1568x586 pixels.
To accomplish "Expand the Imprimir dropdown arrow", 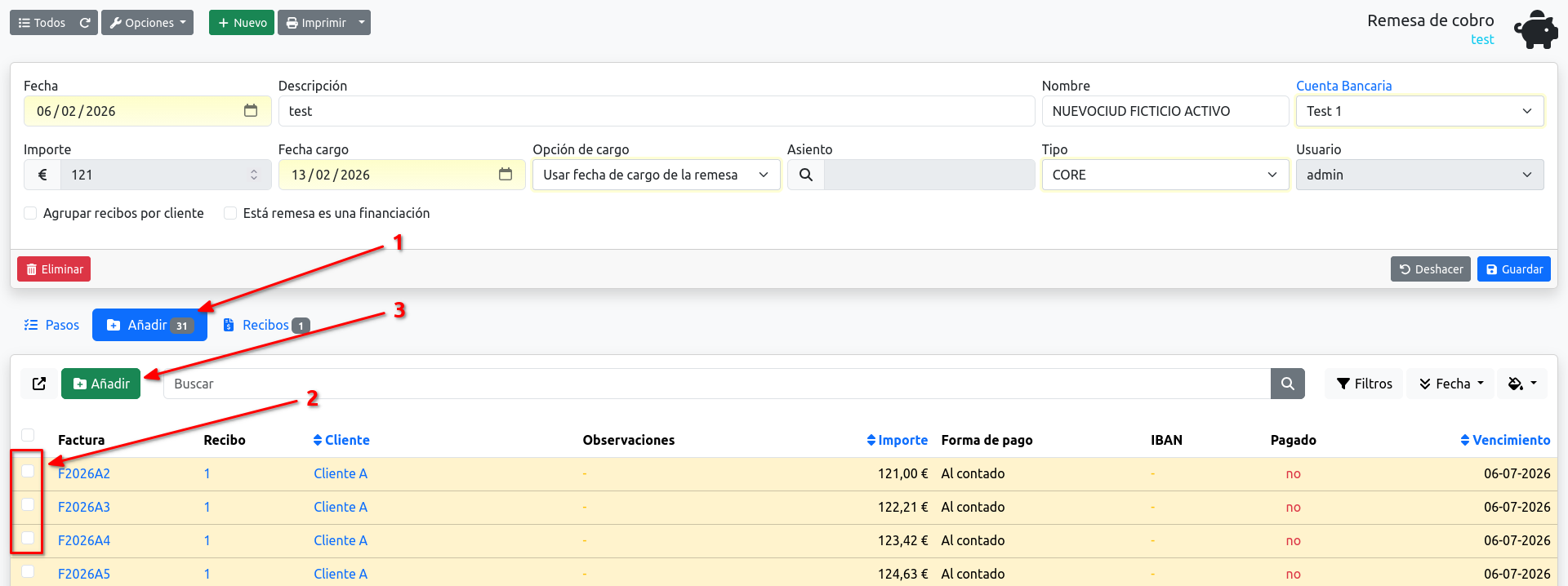I will pos(362,23).
